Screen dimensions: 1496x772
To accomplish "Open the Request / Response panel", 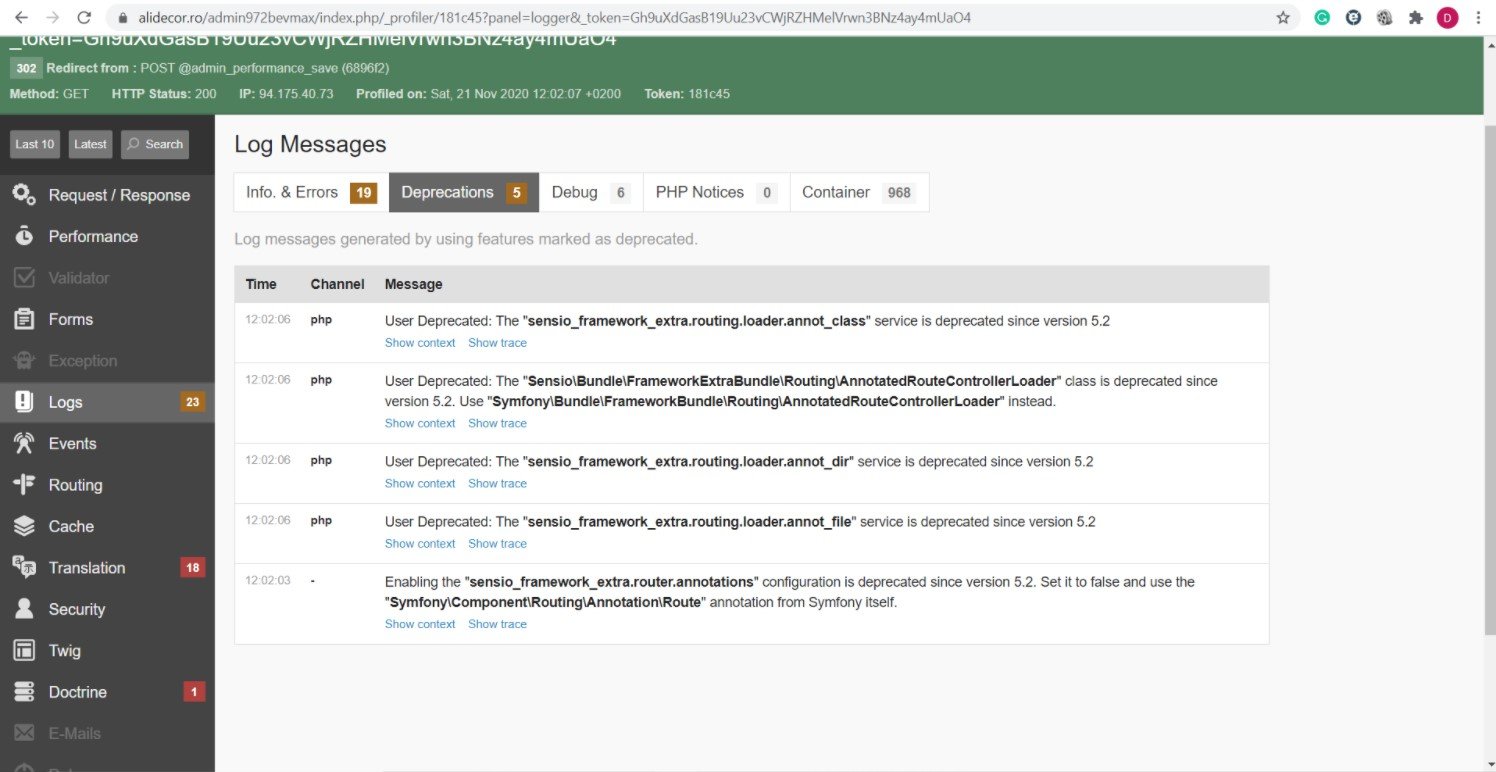I will click(x=107, y=195).
